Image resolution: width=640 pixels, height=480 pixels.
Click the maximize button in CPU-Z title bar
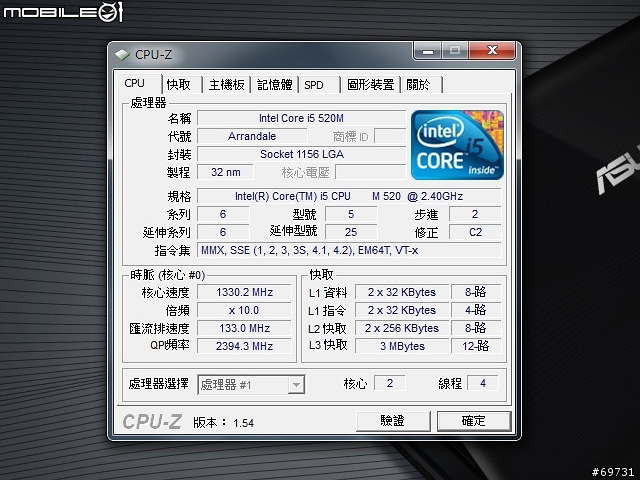(x=455, y=51)
